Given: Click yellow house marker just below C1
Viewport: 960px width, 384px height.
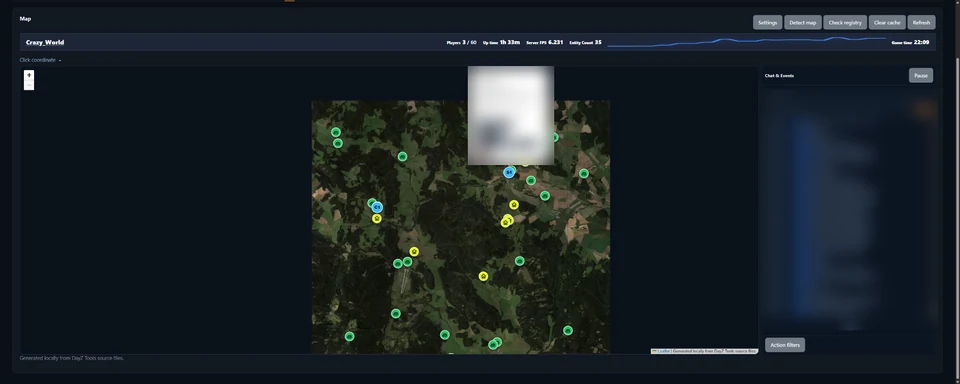Looking at the screenshot, I should (x=377, y=219).
